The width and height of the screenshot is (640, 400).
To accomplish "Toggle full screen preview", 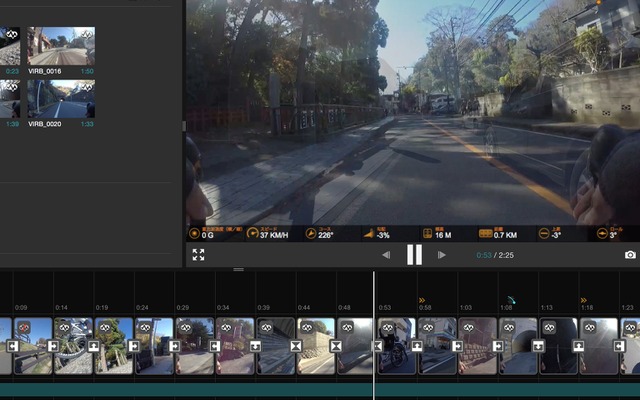I will 198,255.
